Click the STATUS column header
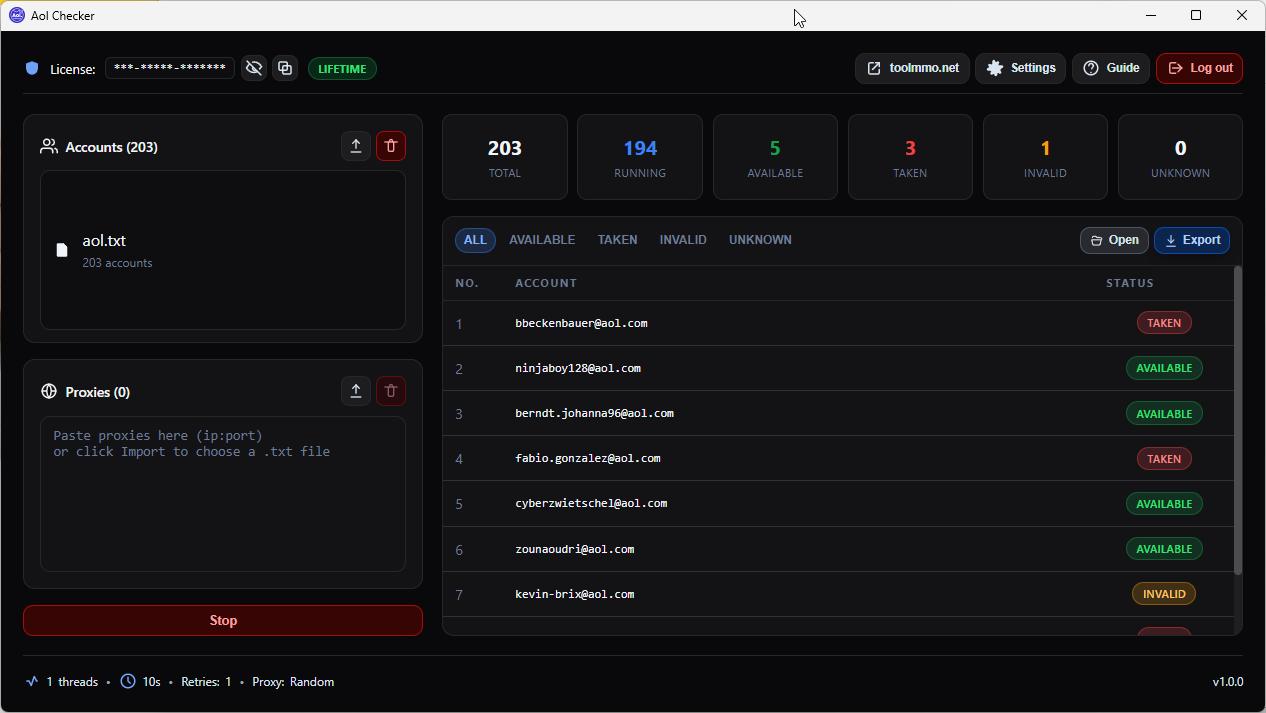The width and height of the screenshot is (1266, 713). (x=1130, y=283)
